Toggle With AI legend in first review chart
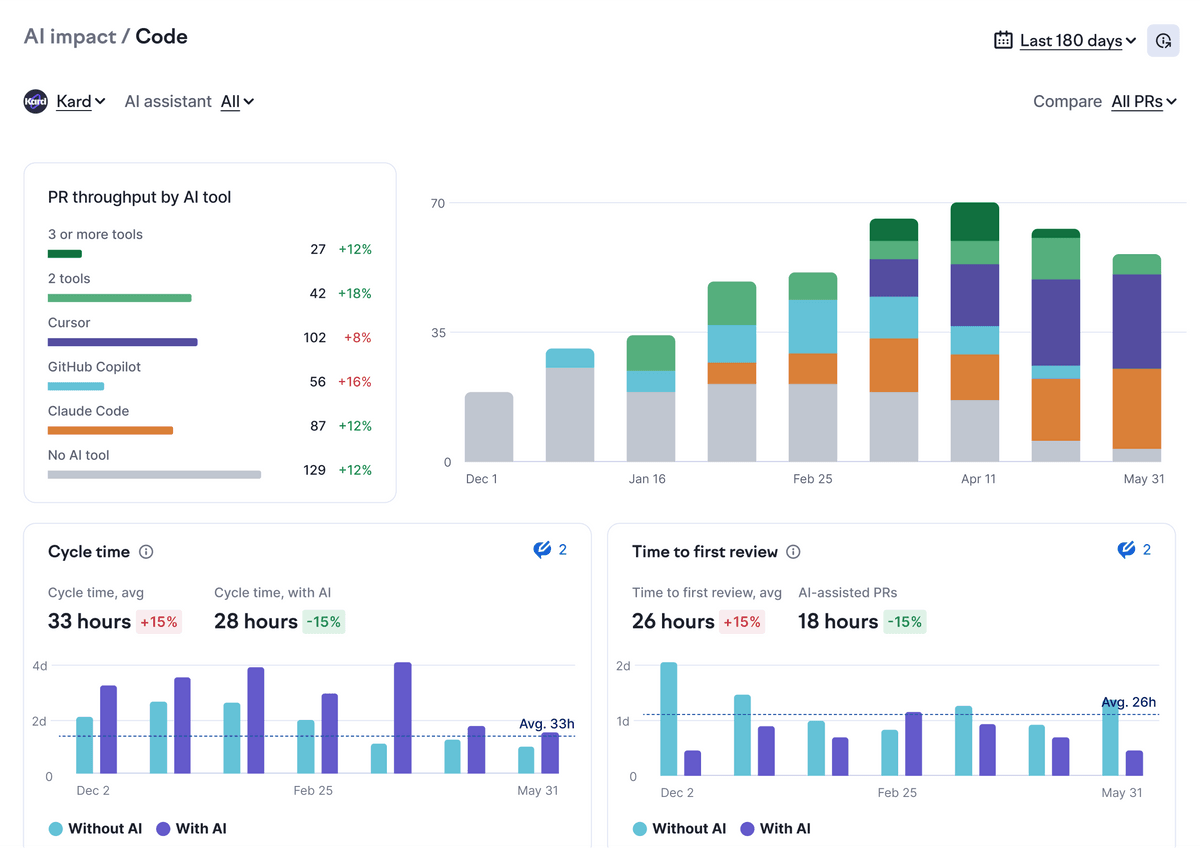 (774, 828)
